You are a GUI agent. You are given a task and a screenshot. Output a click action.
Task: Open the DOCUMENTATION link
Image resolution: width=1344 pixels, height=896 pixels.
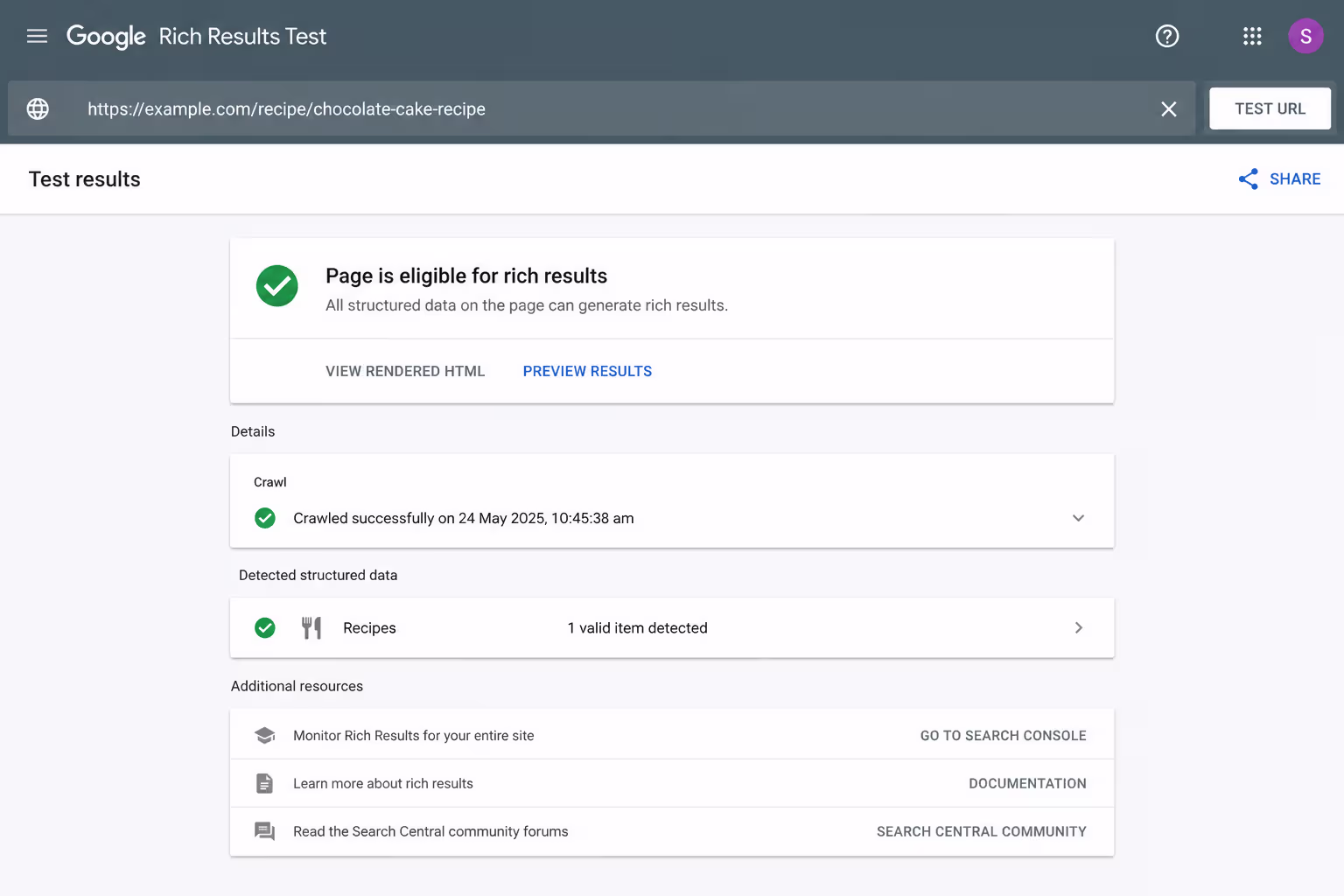(x=1027, y=784)
